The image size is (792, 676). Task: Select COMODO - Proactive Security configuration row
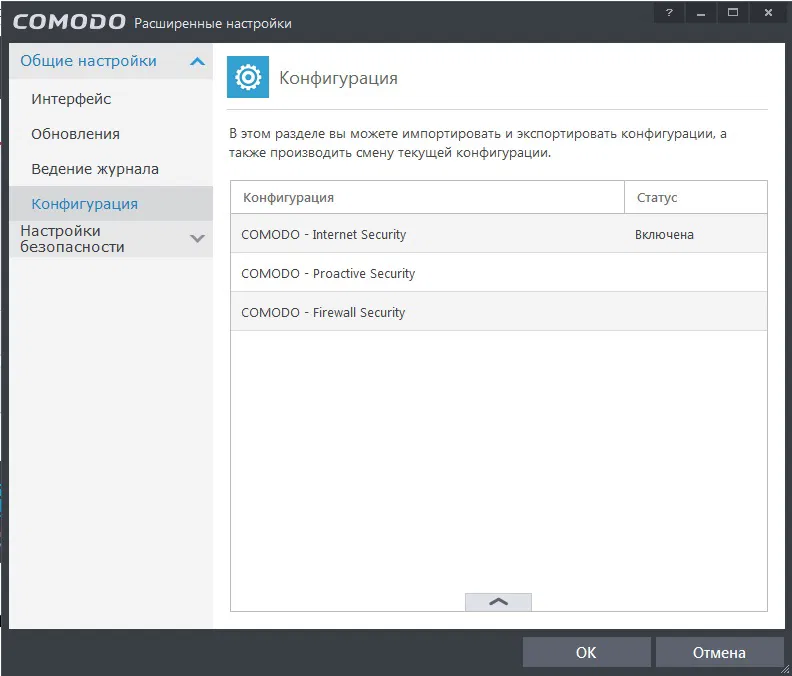[499, 273]
